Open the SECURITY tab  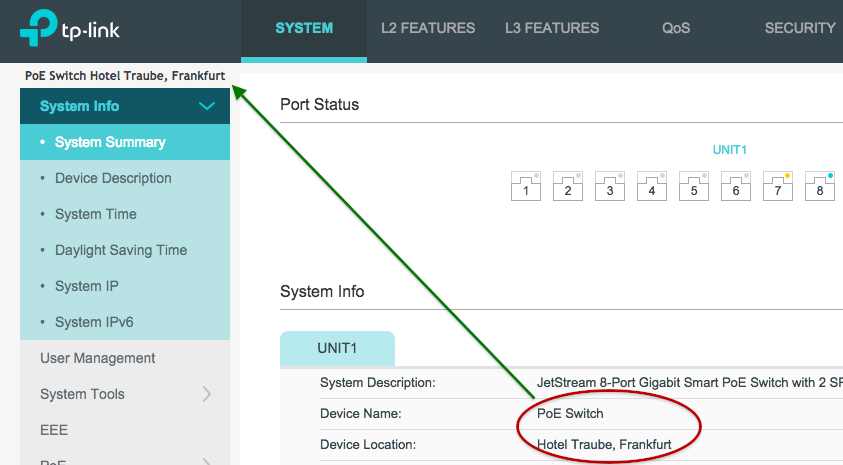tap(800, 28)
